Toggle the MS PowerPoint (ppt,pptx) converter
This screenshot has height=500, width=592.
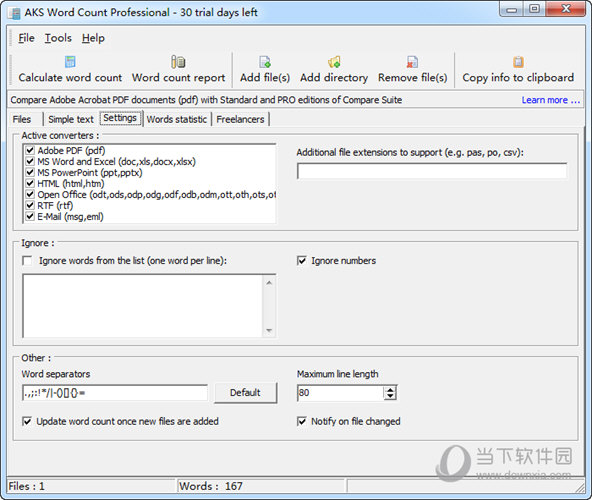30,172
